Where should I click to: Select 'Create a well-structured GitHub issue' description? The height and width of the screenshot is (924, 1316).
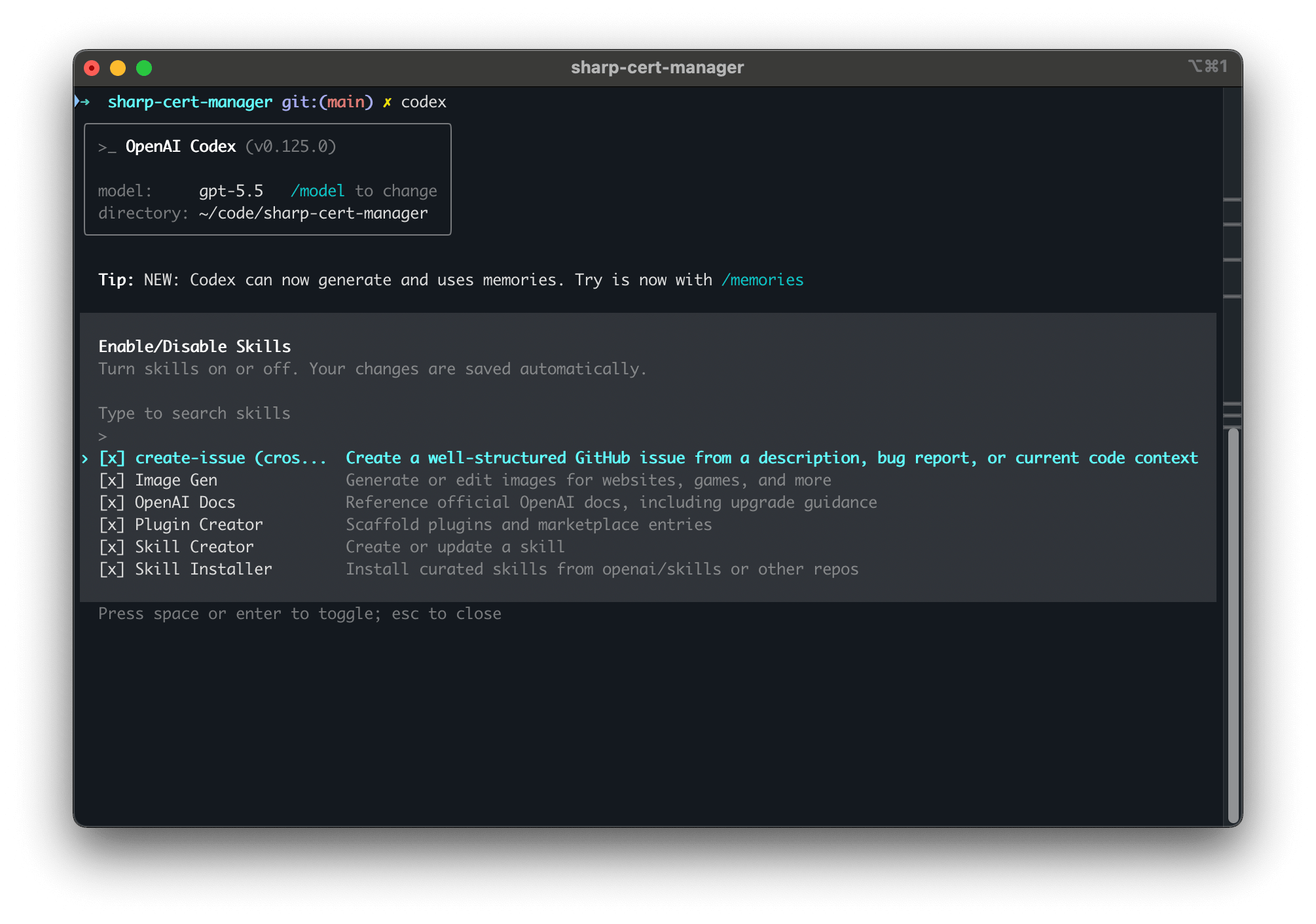click(772, 458)
